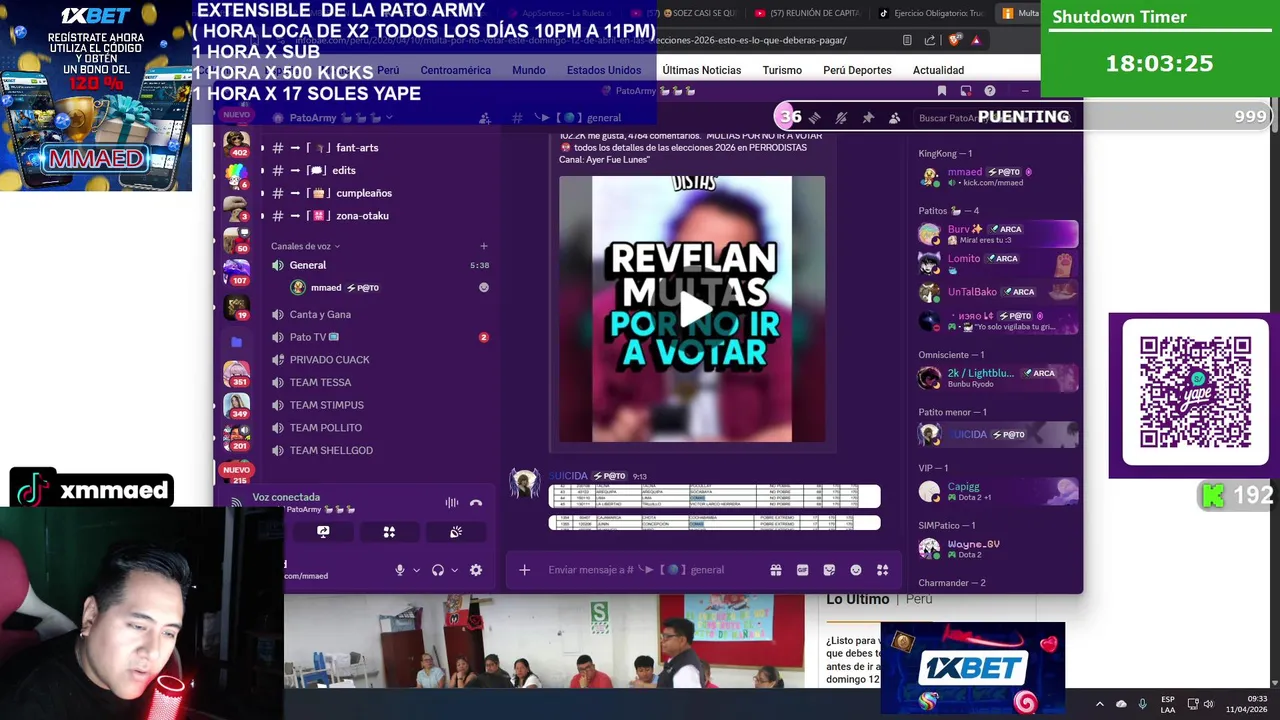Join the TEAM SHELLGOD voice channel

(380, 450)
